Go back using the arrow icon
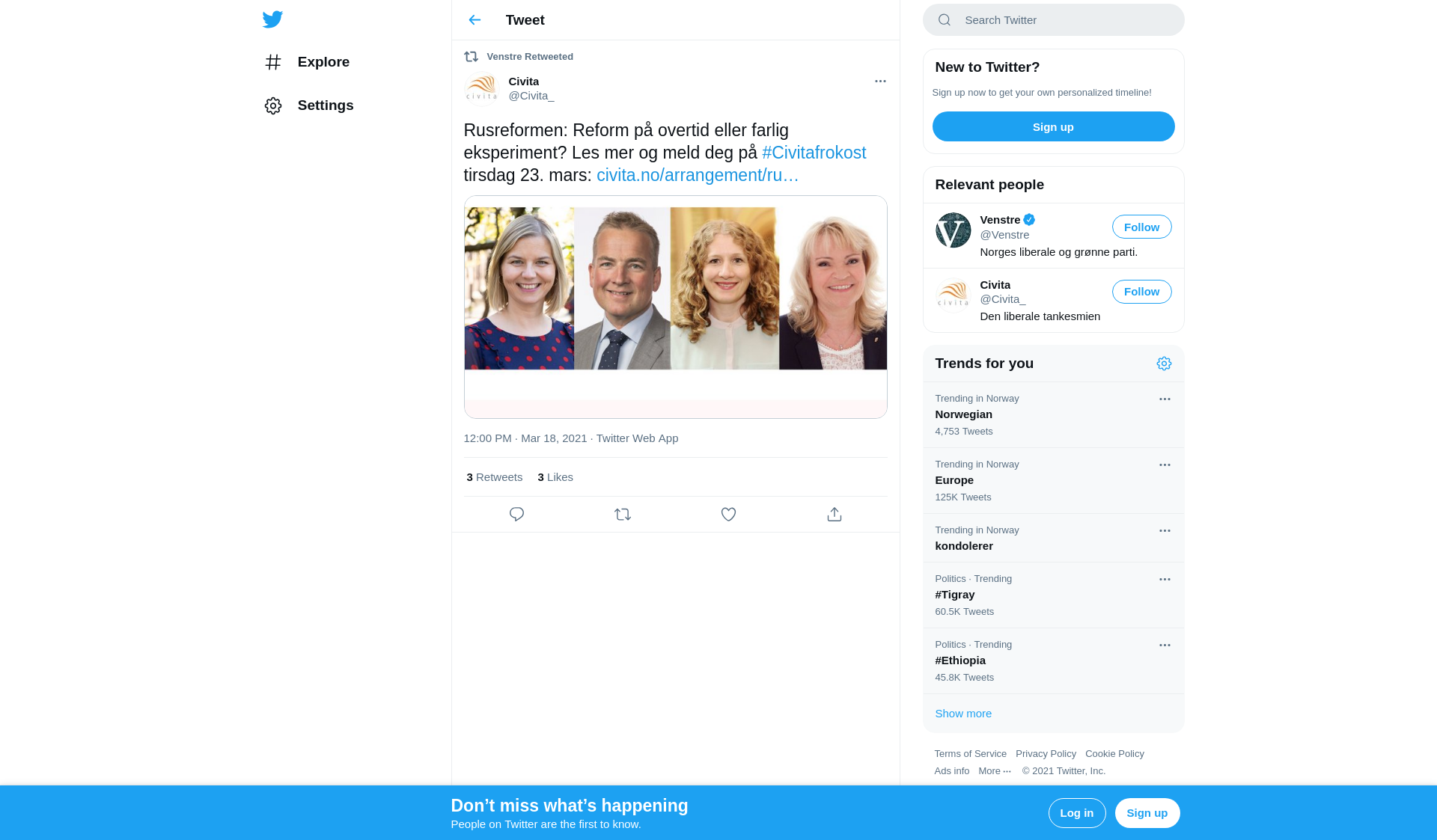The image size is (1437, 840). pyautogui.click(x=475, y=20)
